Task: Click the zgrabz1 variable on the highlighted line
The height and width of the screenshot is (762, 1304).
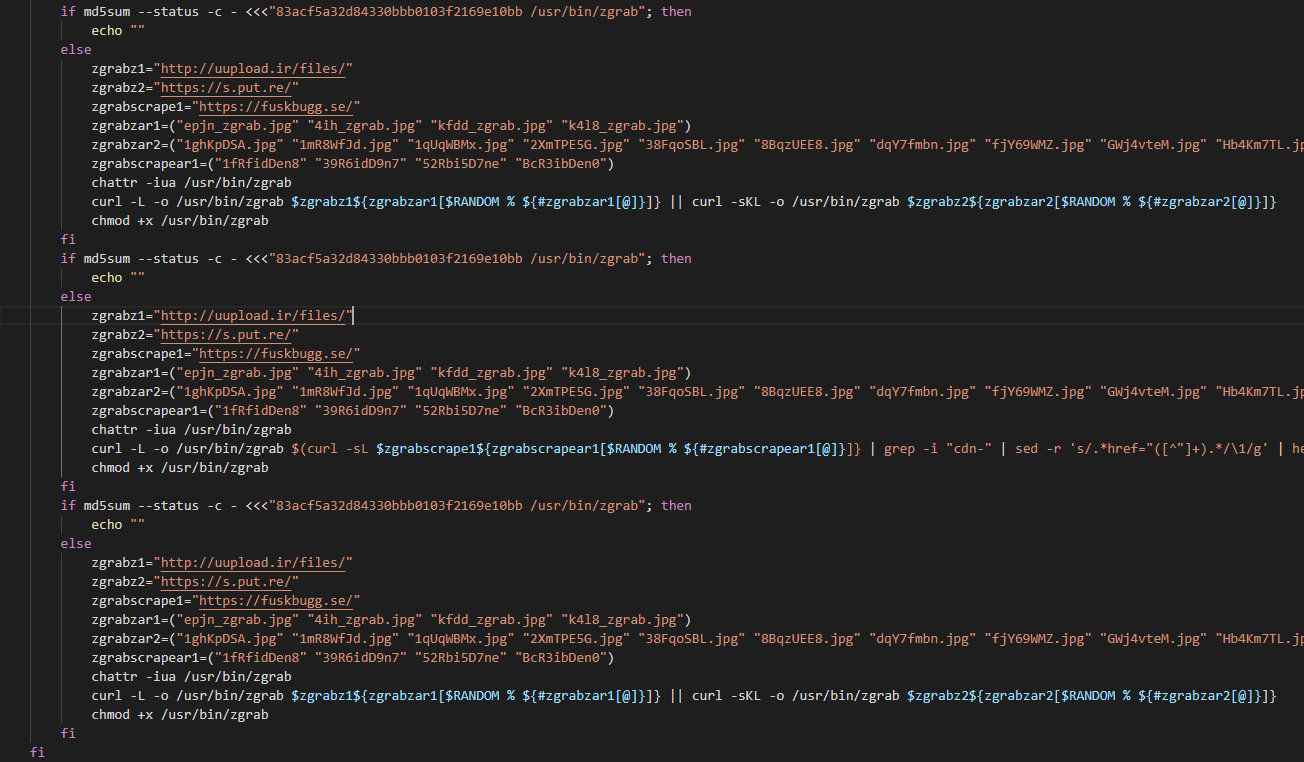Action: [x=118, y=315]
